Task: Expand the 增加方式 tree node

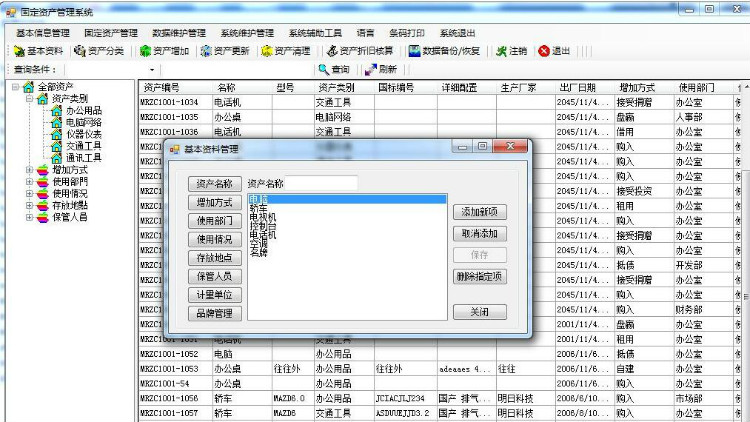Action: pos(29,170)
